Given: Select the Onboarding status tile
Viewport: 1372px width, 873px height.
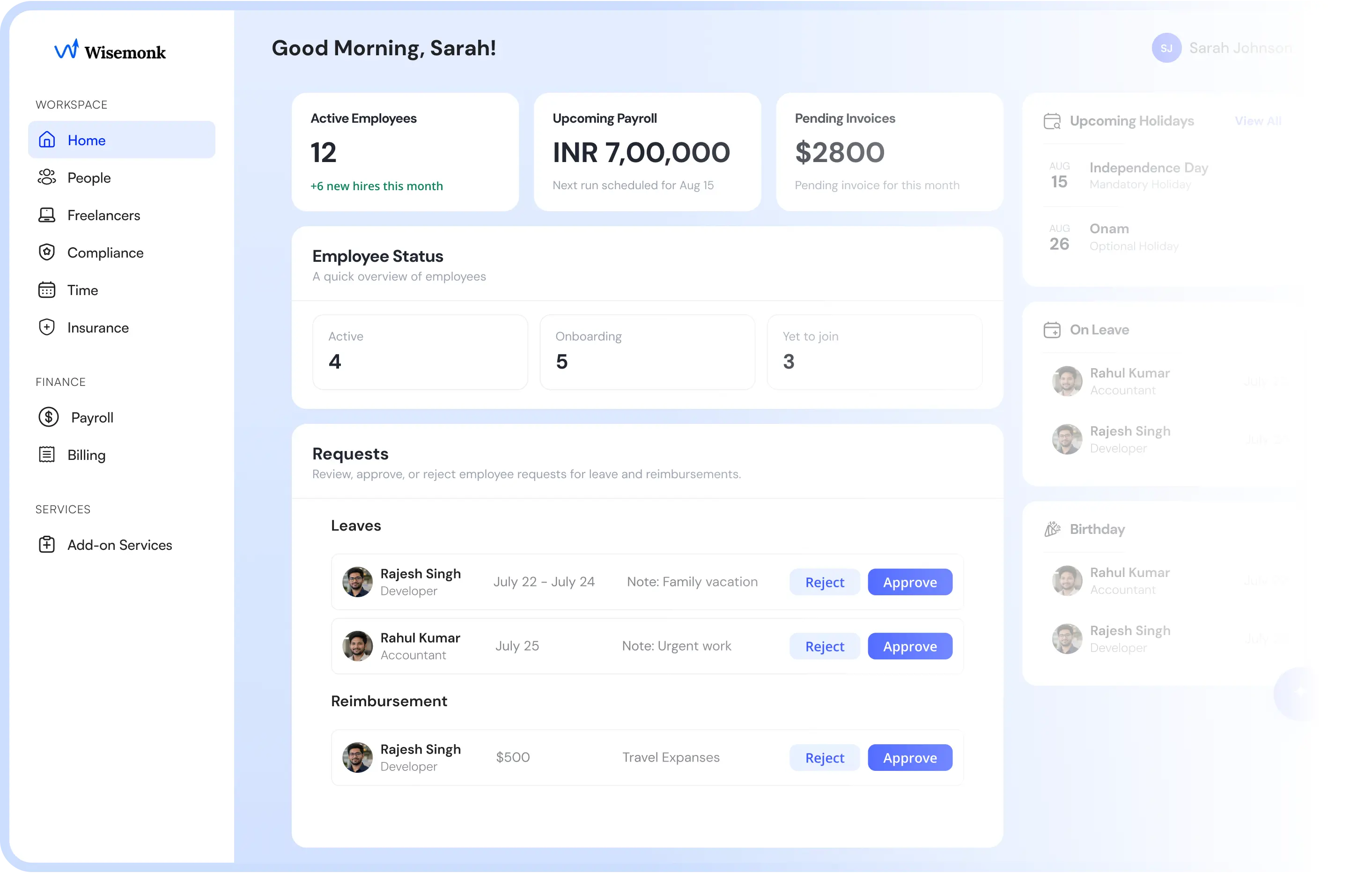Looking at the screenshot, I should (647, 352).
